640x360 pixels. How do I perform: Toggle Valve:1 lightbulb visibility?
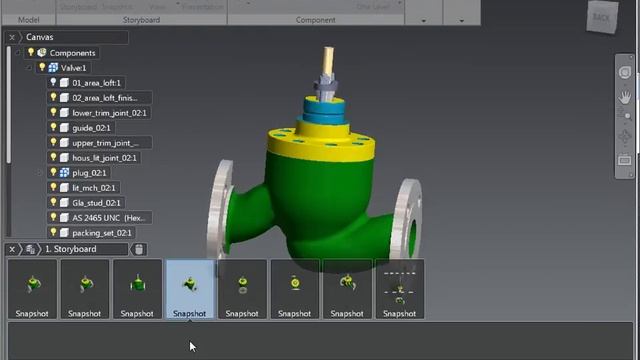(x=42, y=67)
